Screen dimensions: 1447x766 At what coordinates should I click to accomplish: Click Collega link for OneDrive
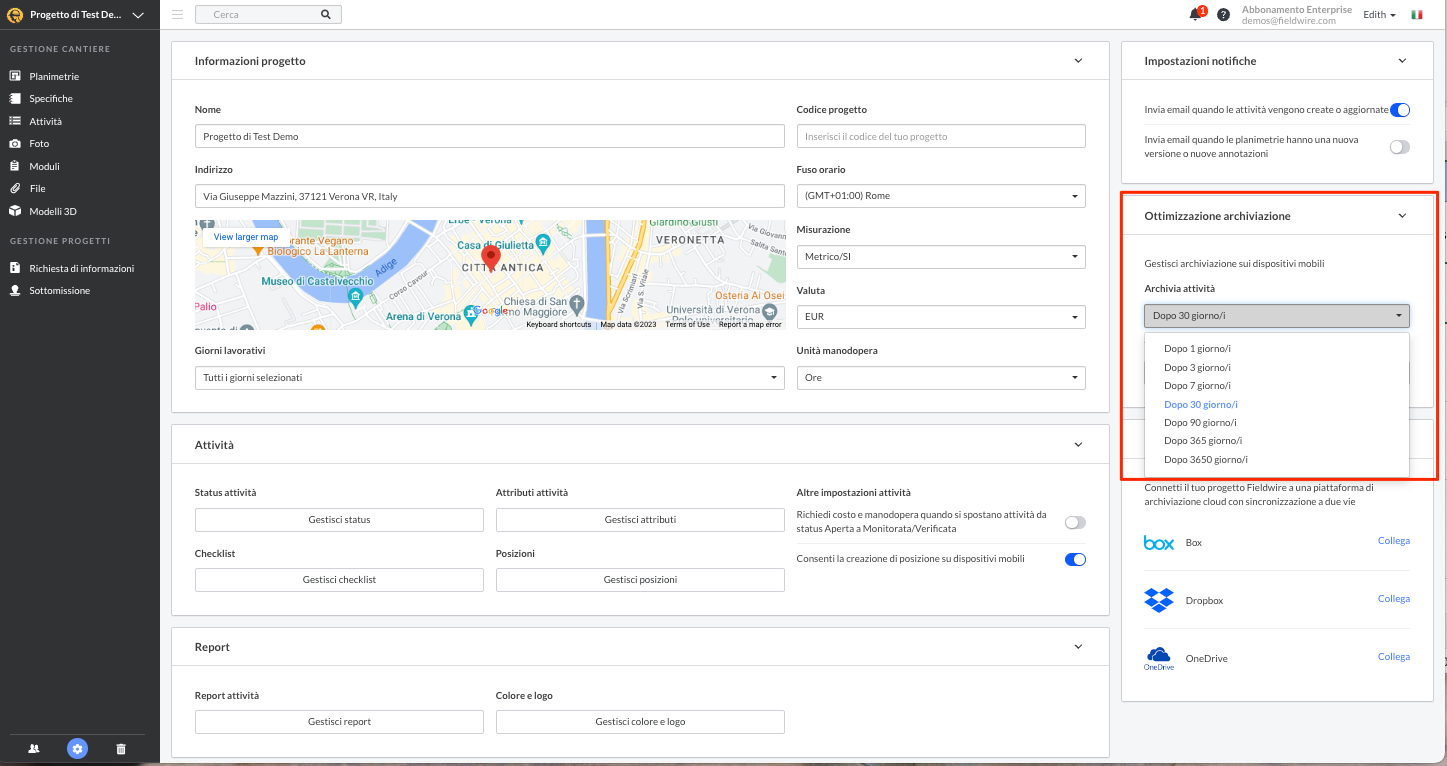click(1394, 657)
